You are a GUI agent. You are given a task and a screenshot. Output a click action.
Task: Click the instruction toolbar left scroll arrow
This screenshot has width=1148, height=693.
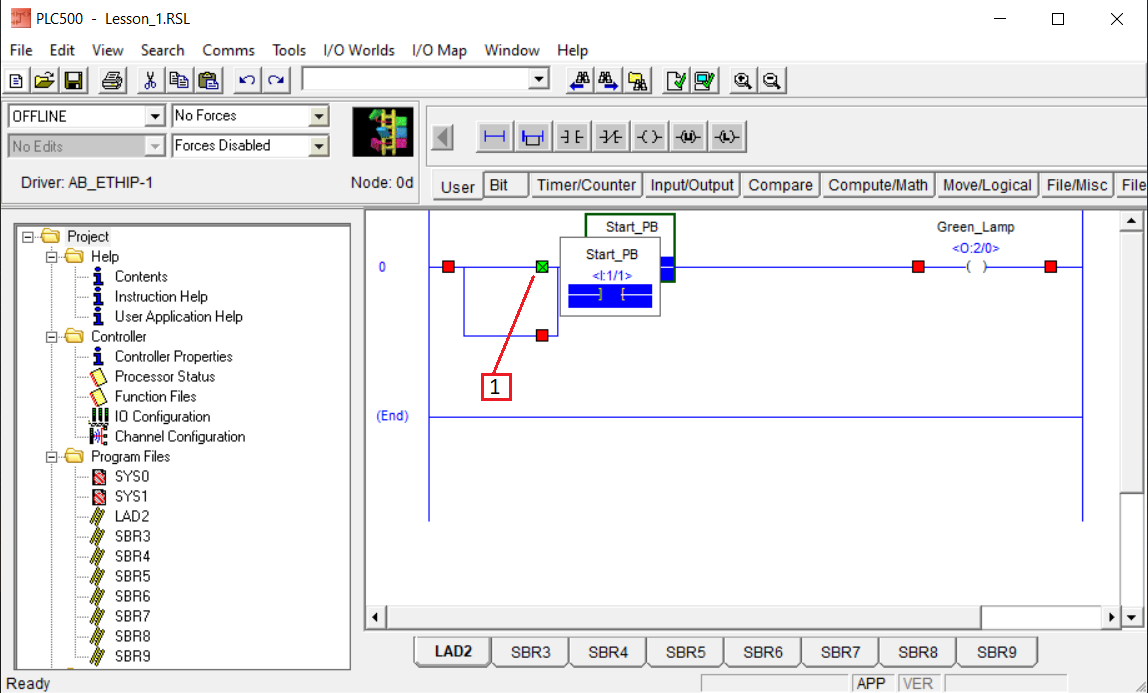click(x=442, y=137)
